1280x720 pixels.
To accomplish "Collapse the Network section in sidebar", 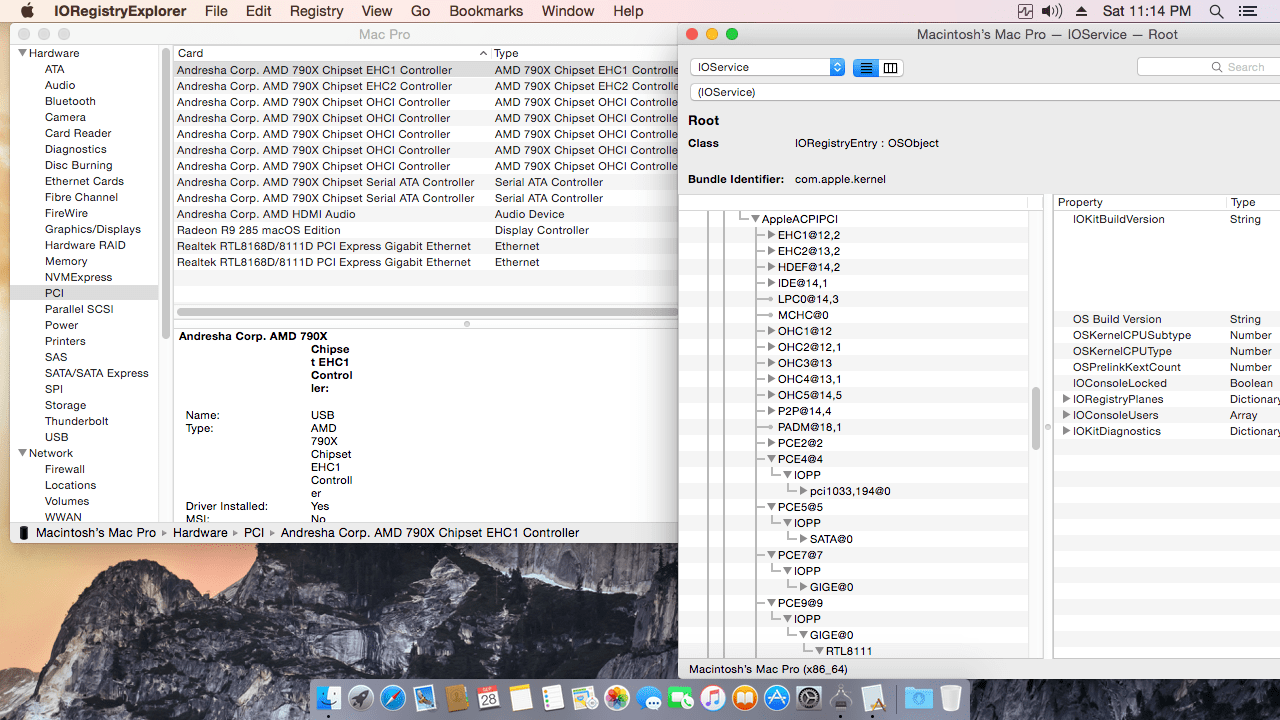I will [x=22, y=453].
